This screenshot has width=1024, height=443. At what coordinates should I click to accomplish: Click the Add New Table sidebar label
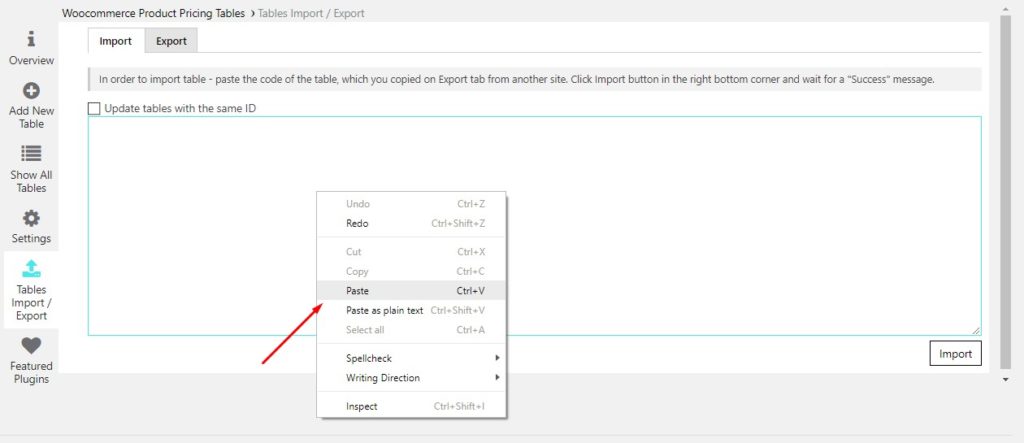[x=31, y=117]
